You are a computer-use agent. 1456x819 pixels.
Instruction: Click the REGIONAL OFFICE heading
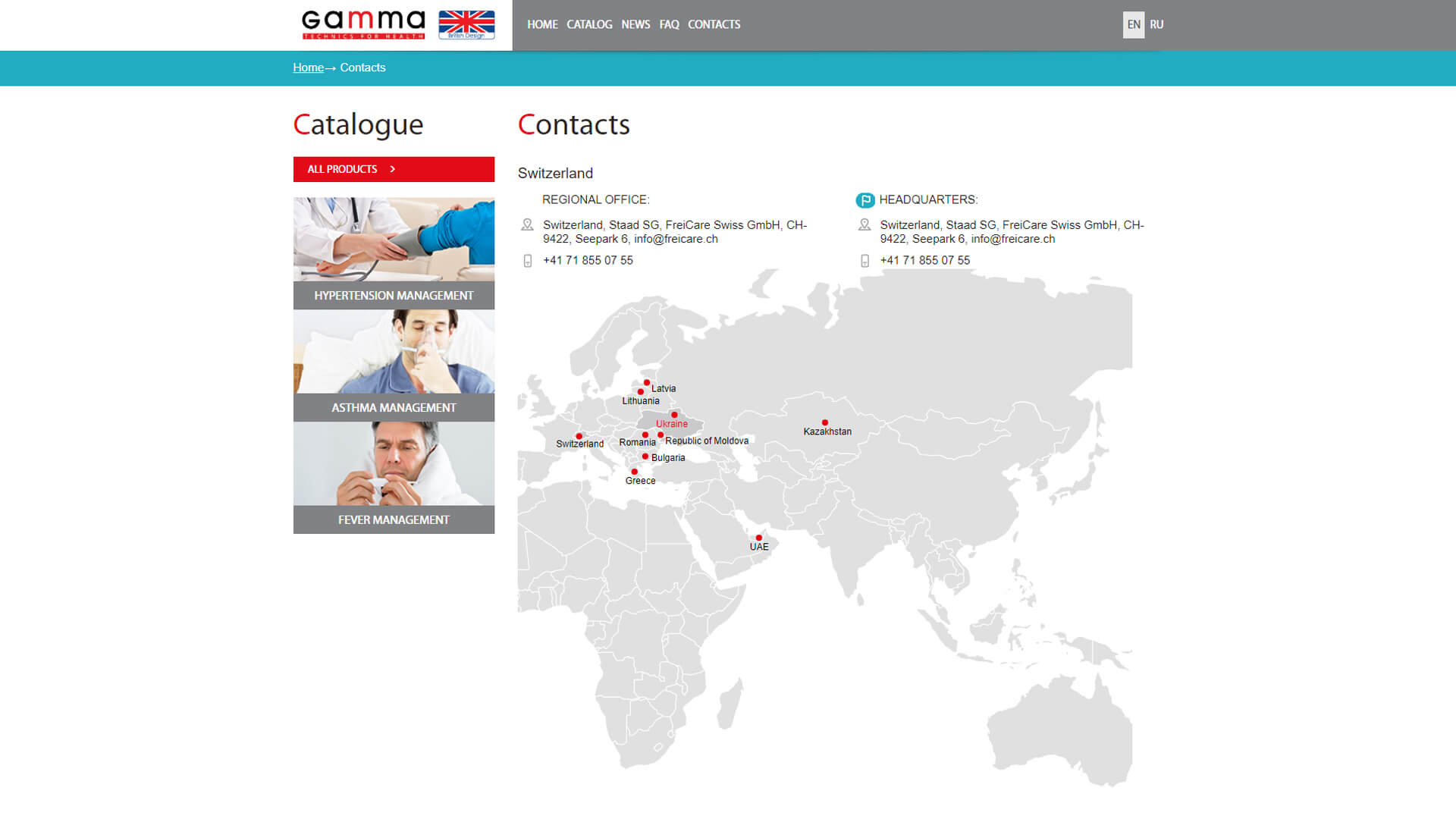(x=595, y=199)
